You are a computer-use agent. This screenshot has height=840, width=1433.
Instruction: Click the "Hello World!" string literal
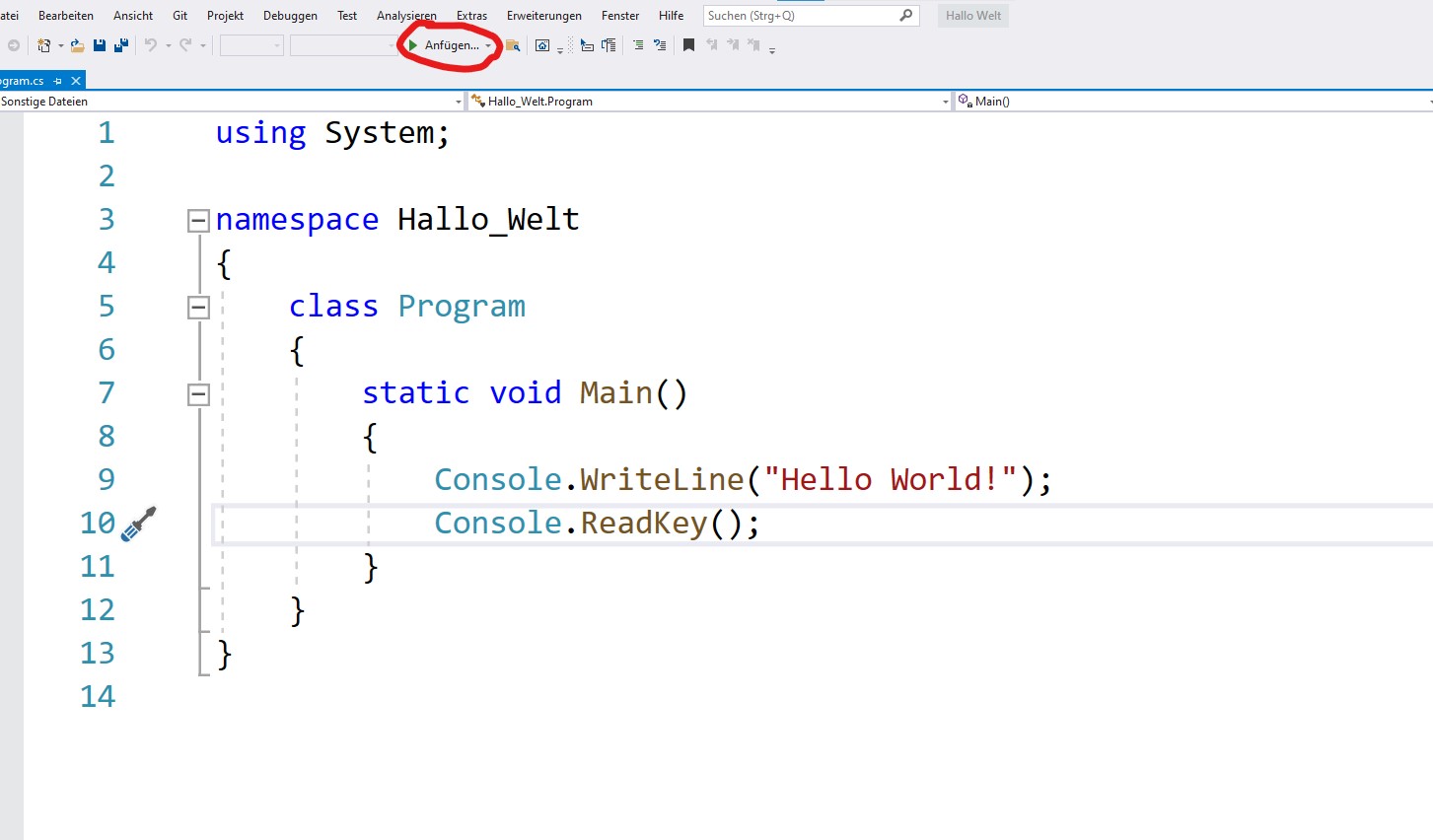[891, 479]
